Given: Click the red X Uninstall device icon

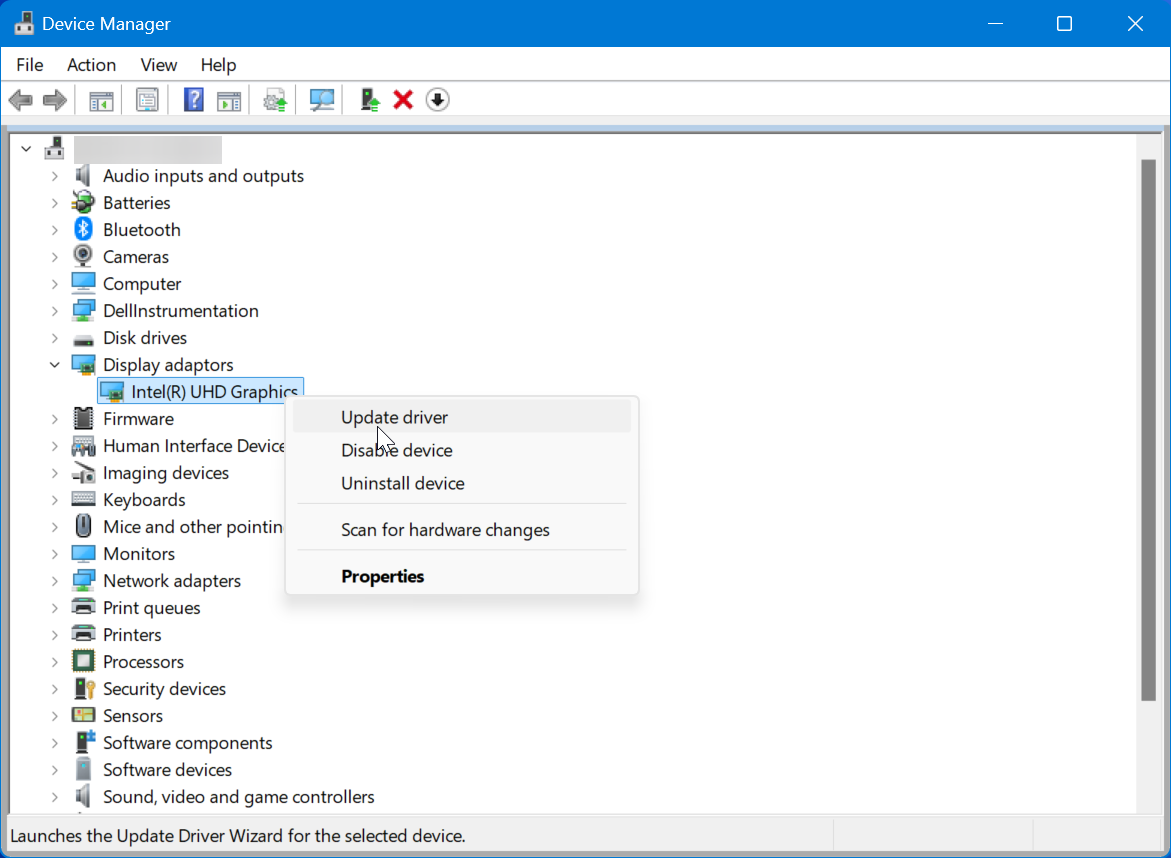Looking at the screenshot, I should [403, 99].
